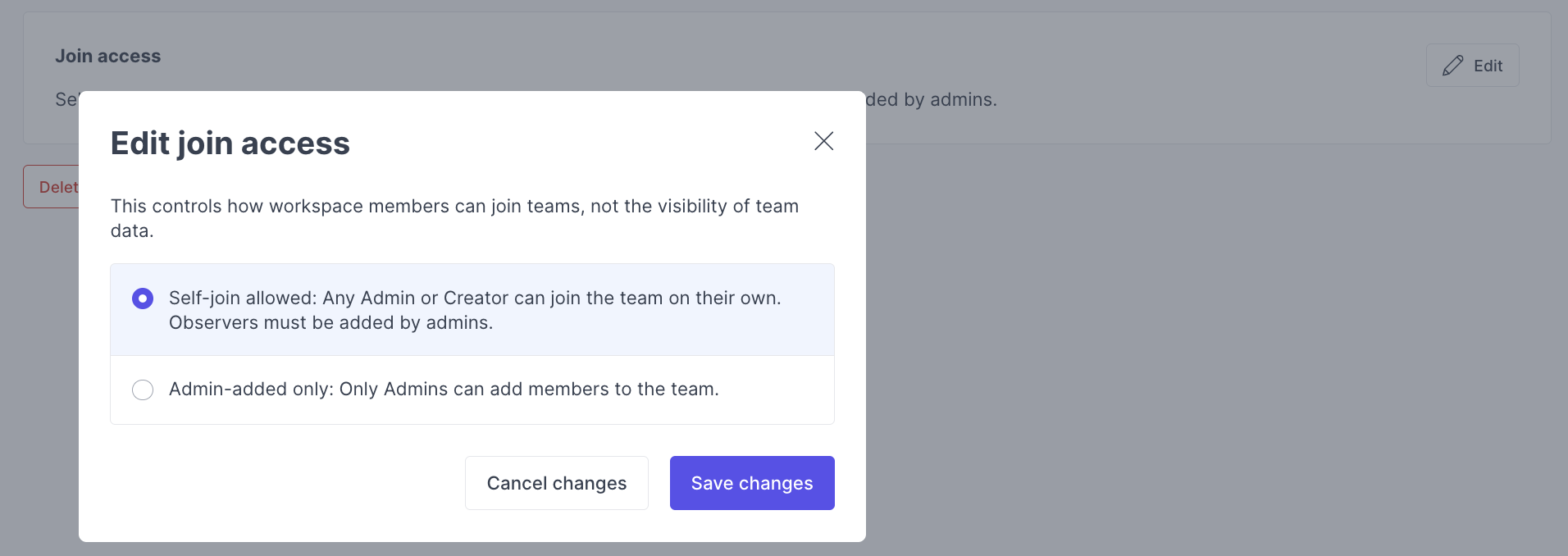Click the "Edit join access" dialog title
This screenshot has width=1568, height=556.
point(230,143)
